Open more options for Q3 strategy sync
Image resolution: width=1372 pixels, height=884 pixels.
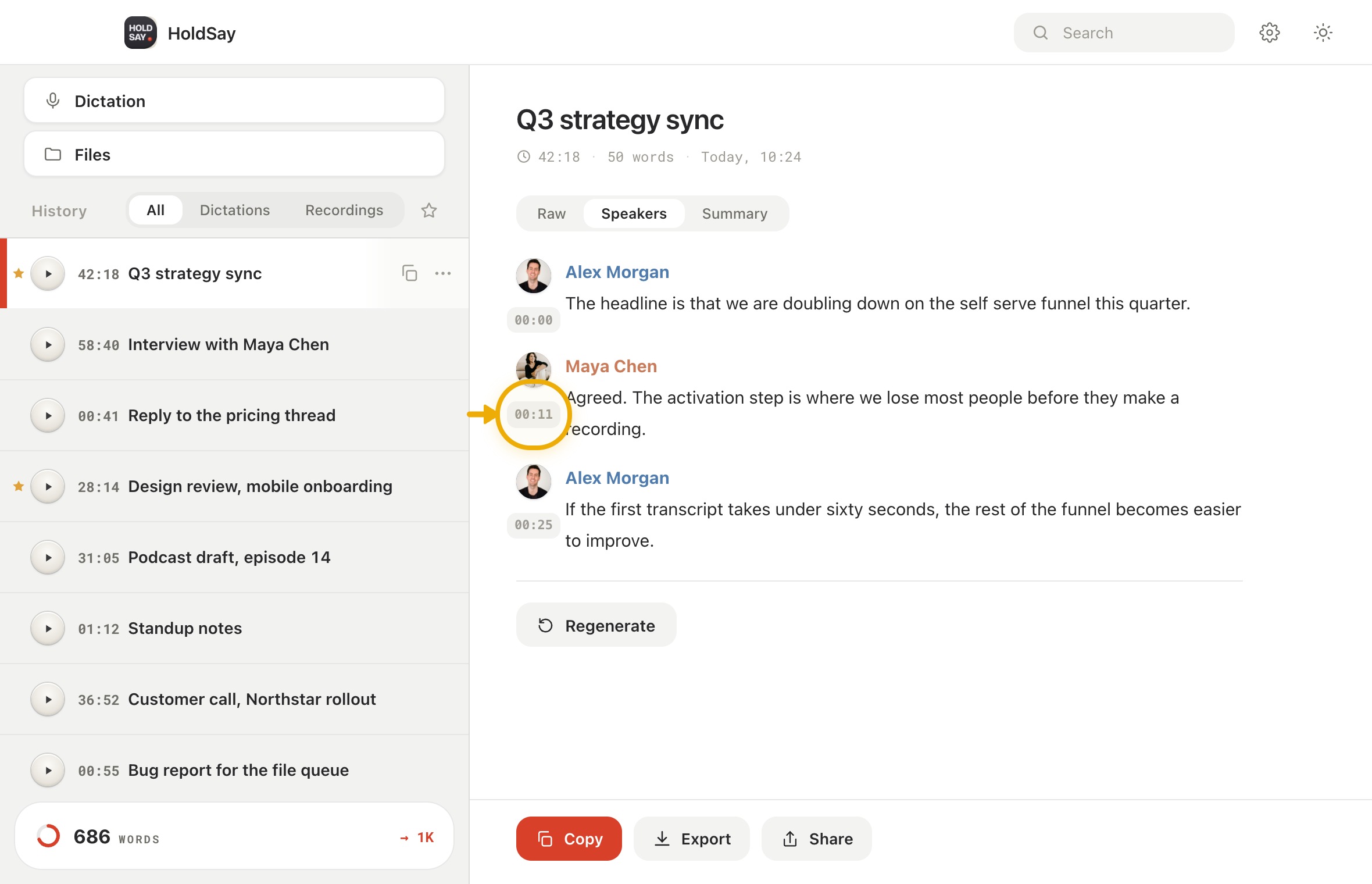click(443, 273)
